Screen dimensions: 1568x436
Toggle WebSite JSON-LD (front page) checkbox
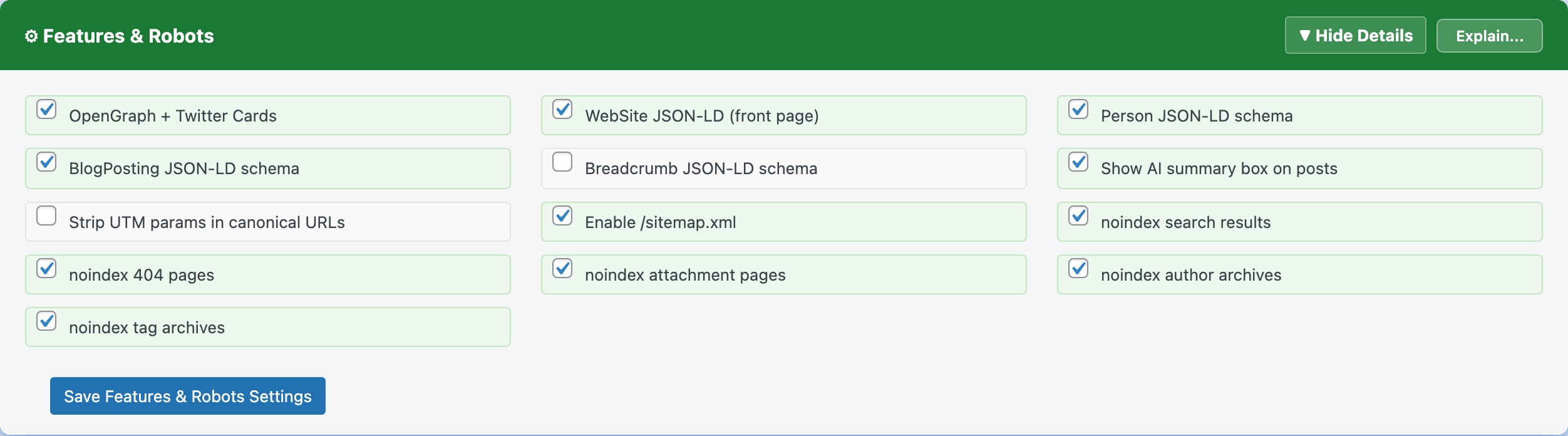[x=562, y=109]
